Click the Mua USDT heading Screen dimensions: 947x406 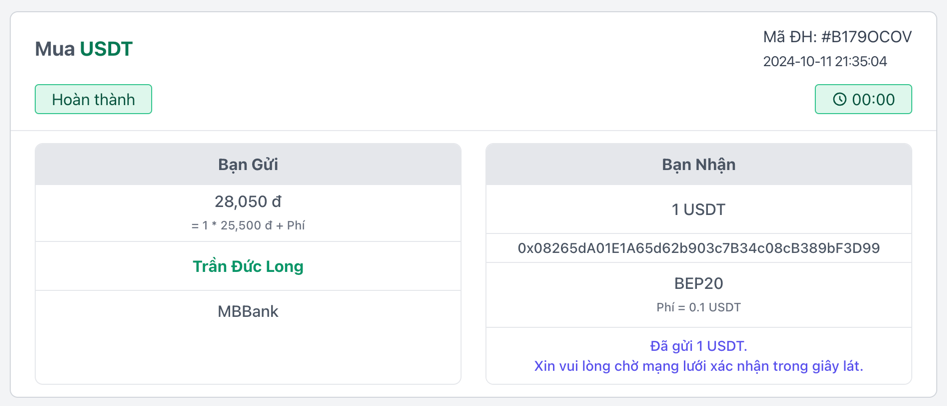click(84, 49)
